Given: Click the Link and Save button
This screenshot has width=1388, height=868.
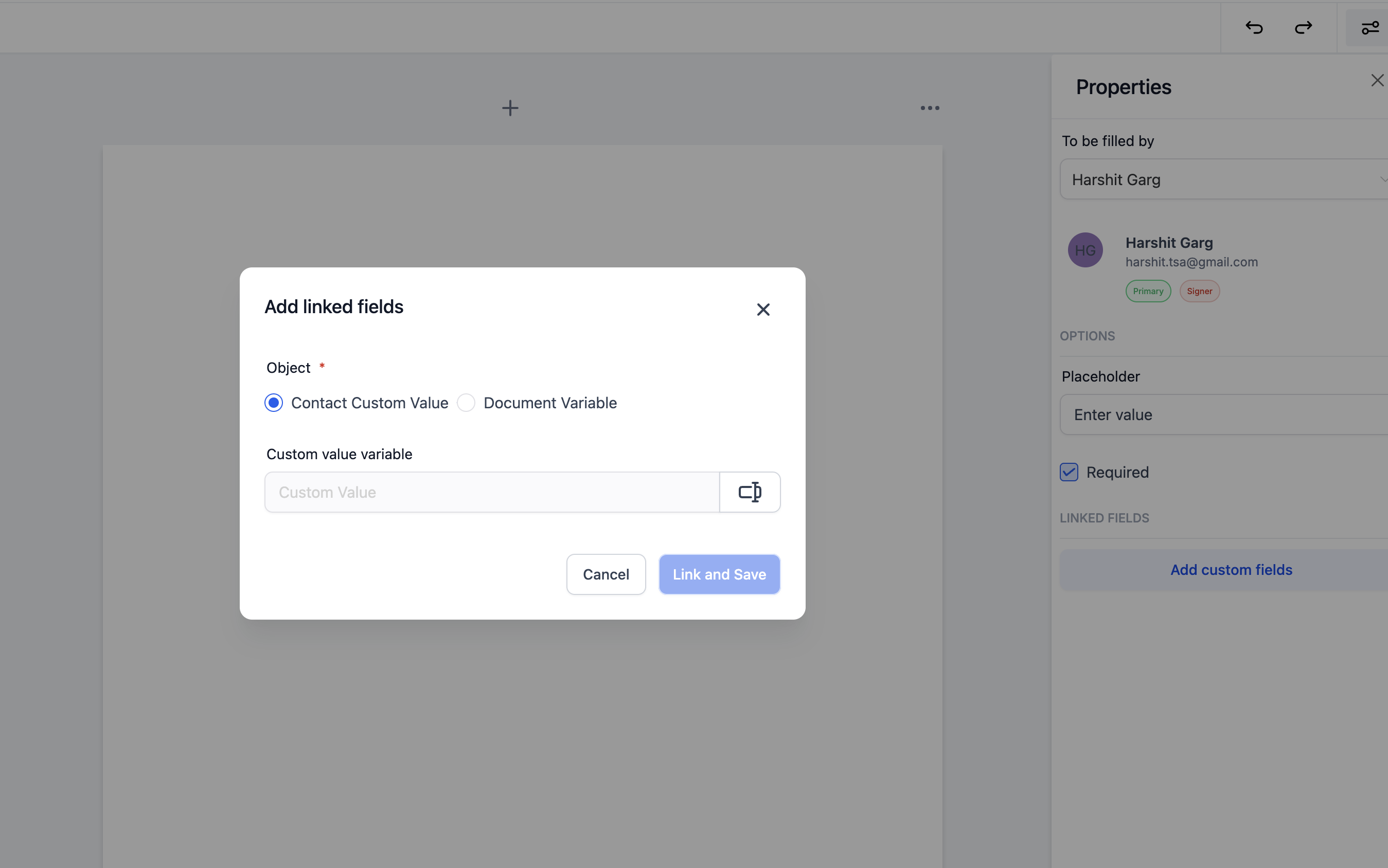Looking at the screenshot, I should 719,574.
